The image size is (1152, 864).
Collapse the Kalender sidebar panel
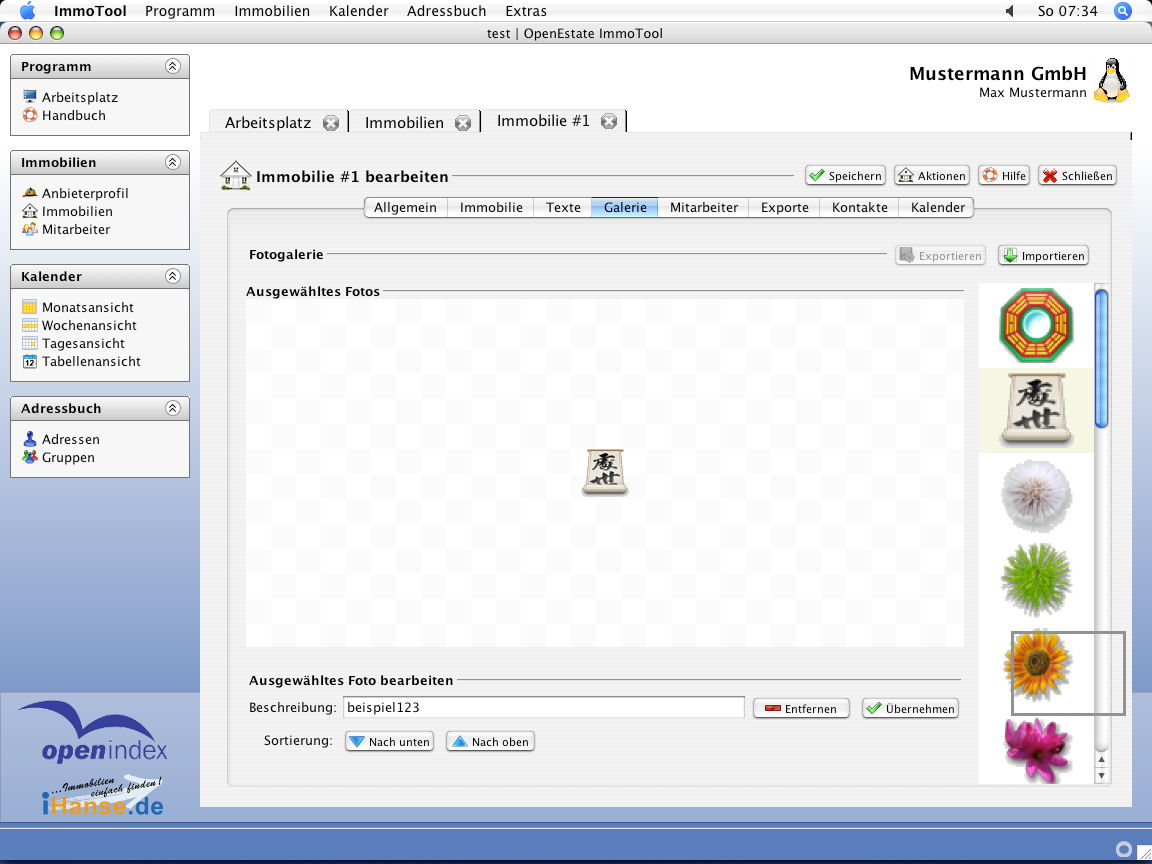[173, 277]
